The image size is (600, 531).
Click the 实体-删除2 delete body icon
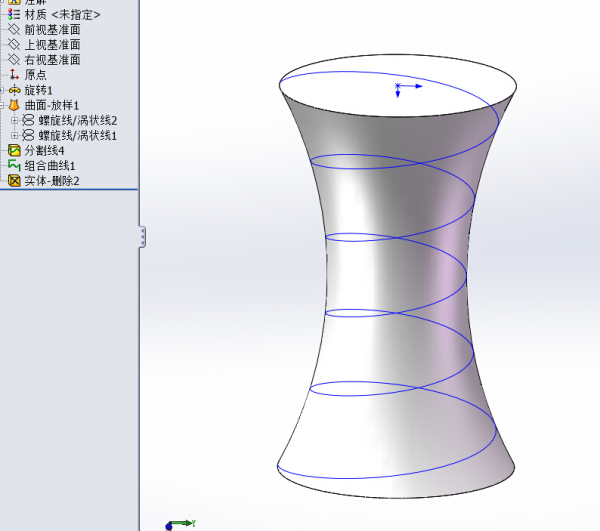14,181
